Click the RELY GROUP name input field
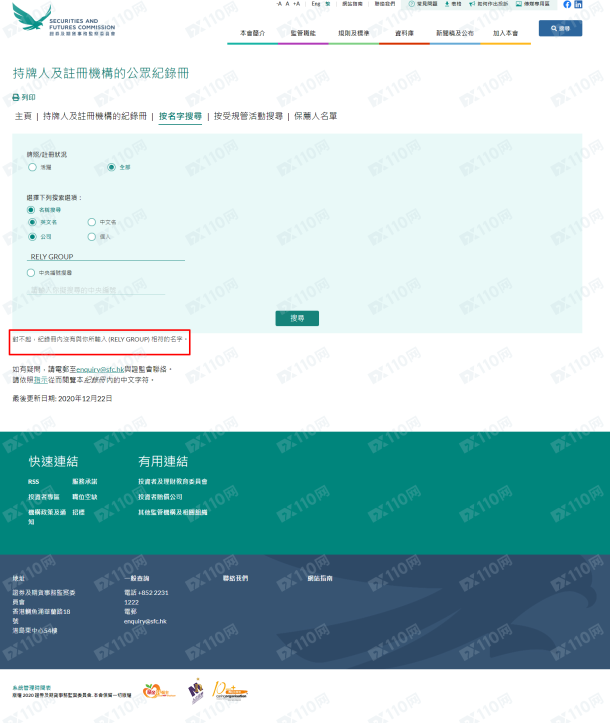This screenshot has height=723, width=610. 106,256
